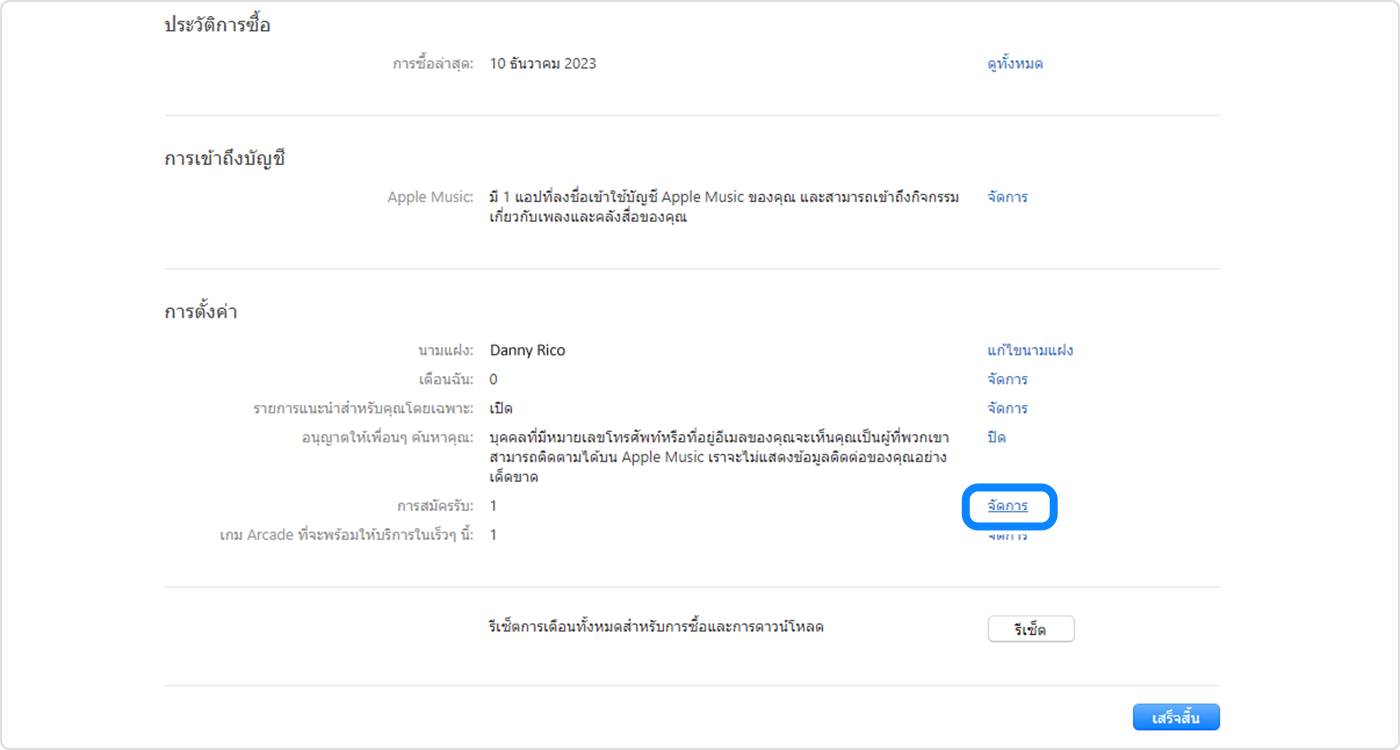Viewport: 1400px width, 750px height.
Task: Click the การตั้งค่า section heading
Action: tap(200, 312)
